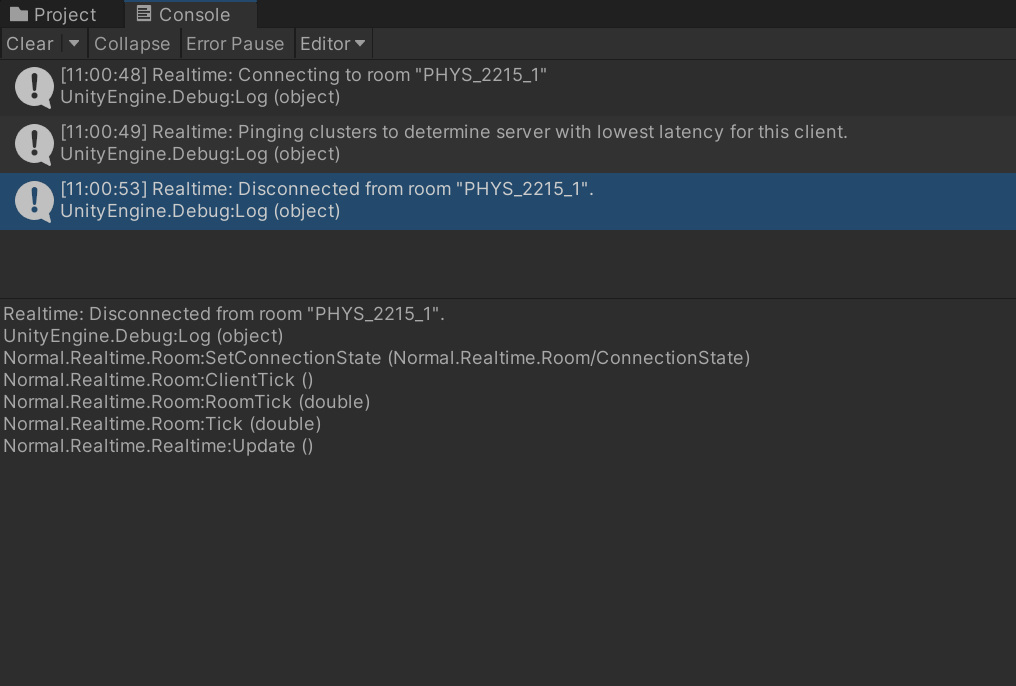Click the Room:ClientTick stack trace line
This screenshot has width=1016, height=686.
click(x=158, y=380)
